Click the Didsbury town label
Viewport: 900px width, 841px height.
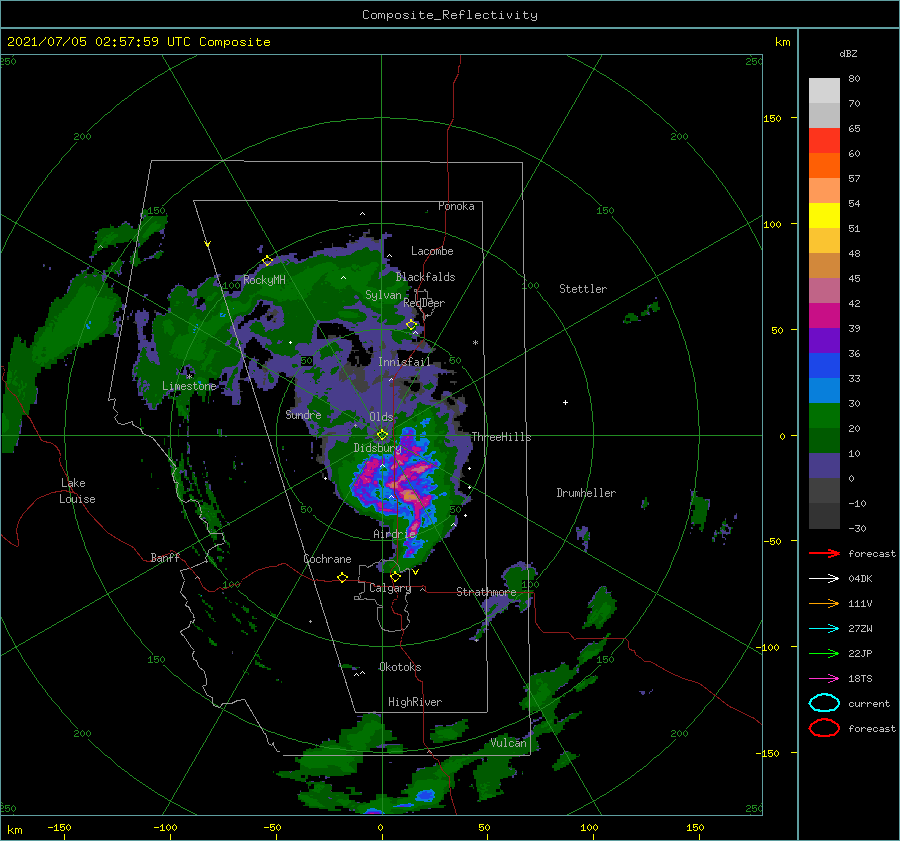(x=377, y=448)
